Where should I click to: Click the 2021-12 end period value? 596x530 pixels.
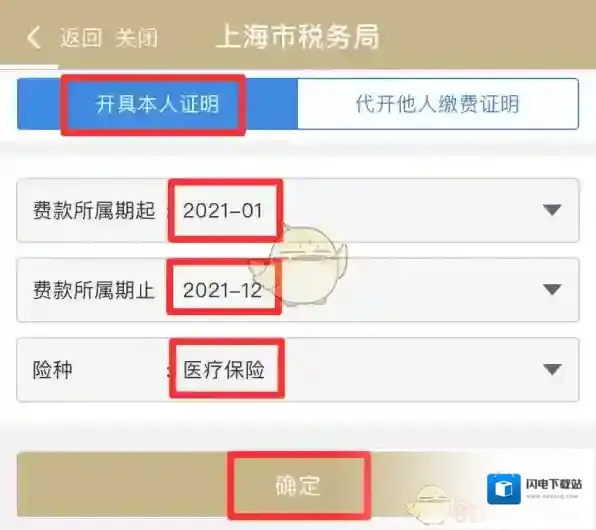tap(223, 290)
